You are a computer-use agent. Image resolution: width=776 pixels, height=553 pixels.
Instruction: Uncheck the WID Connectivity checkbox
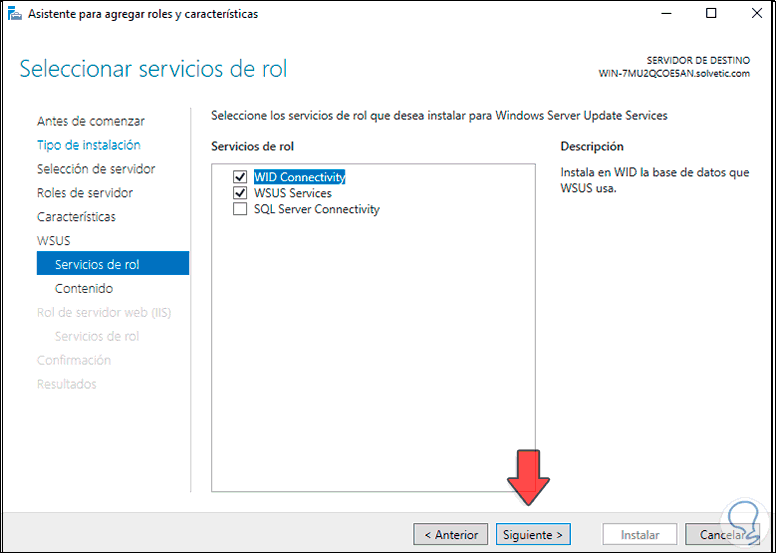(x=239, y=177)
